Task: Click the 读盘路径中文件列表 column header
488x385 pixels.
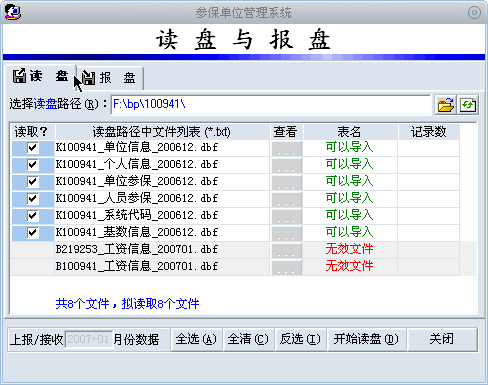Action: [x=162, y=132]
